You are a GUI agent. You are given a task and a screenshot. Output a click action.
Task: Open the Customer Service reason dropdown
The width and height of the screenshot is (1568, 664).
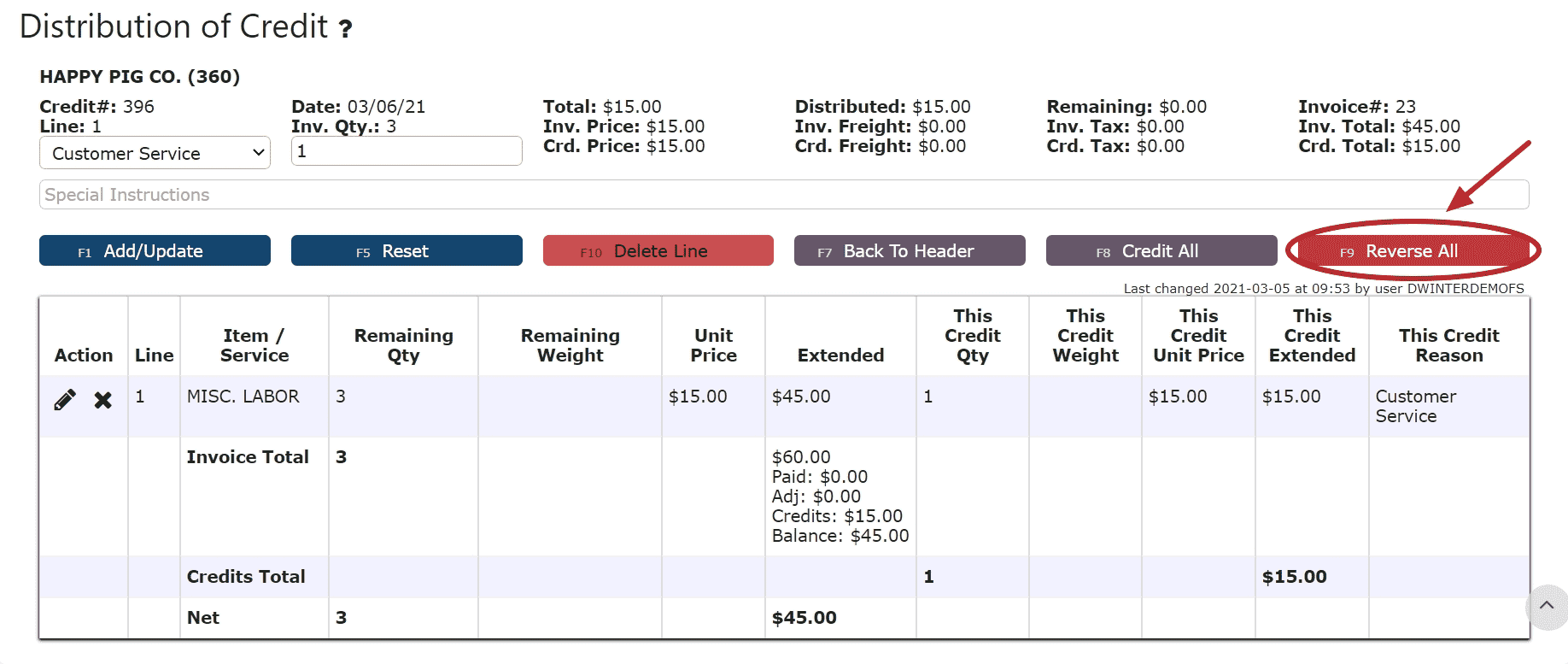coord(155,154)
